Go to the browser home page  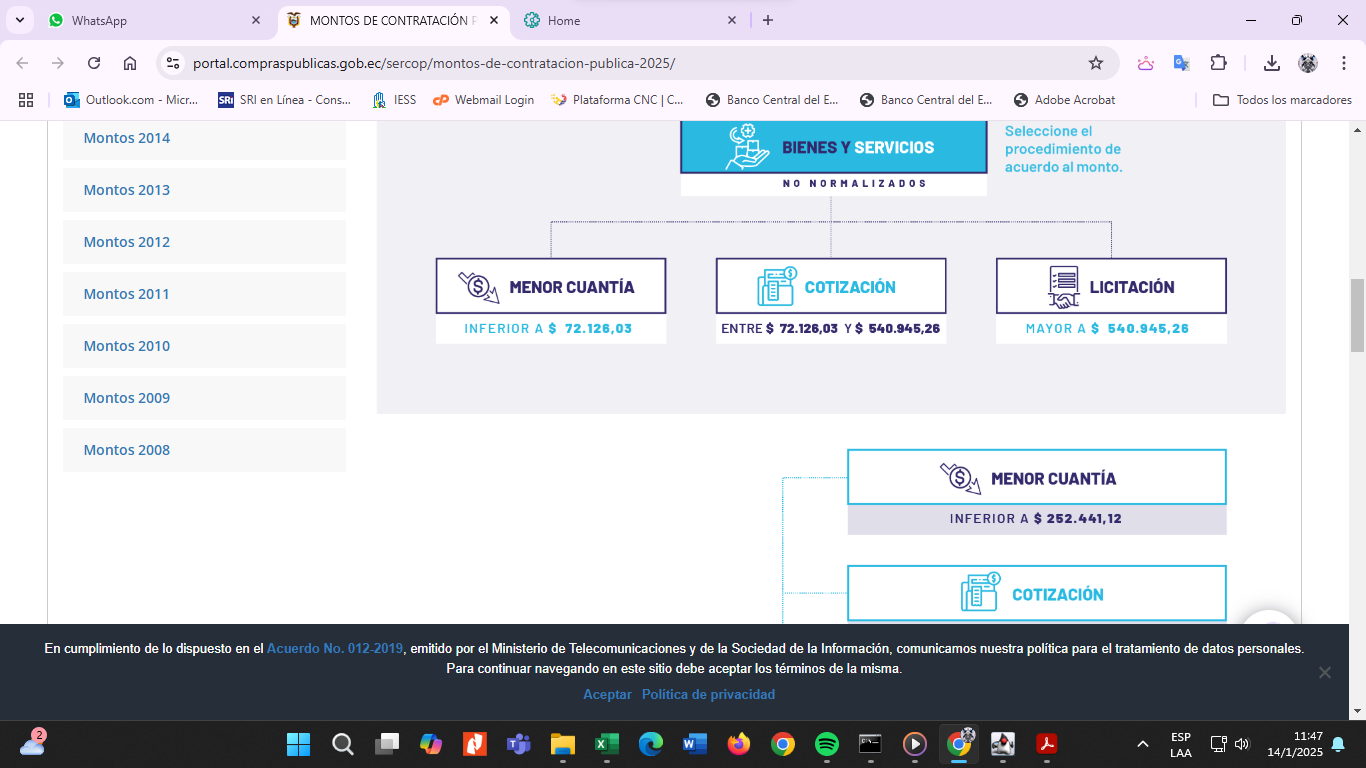point(130,63)
